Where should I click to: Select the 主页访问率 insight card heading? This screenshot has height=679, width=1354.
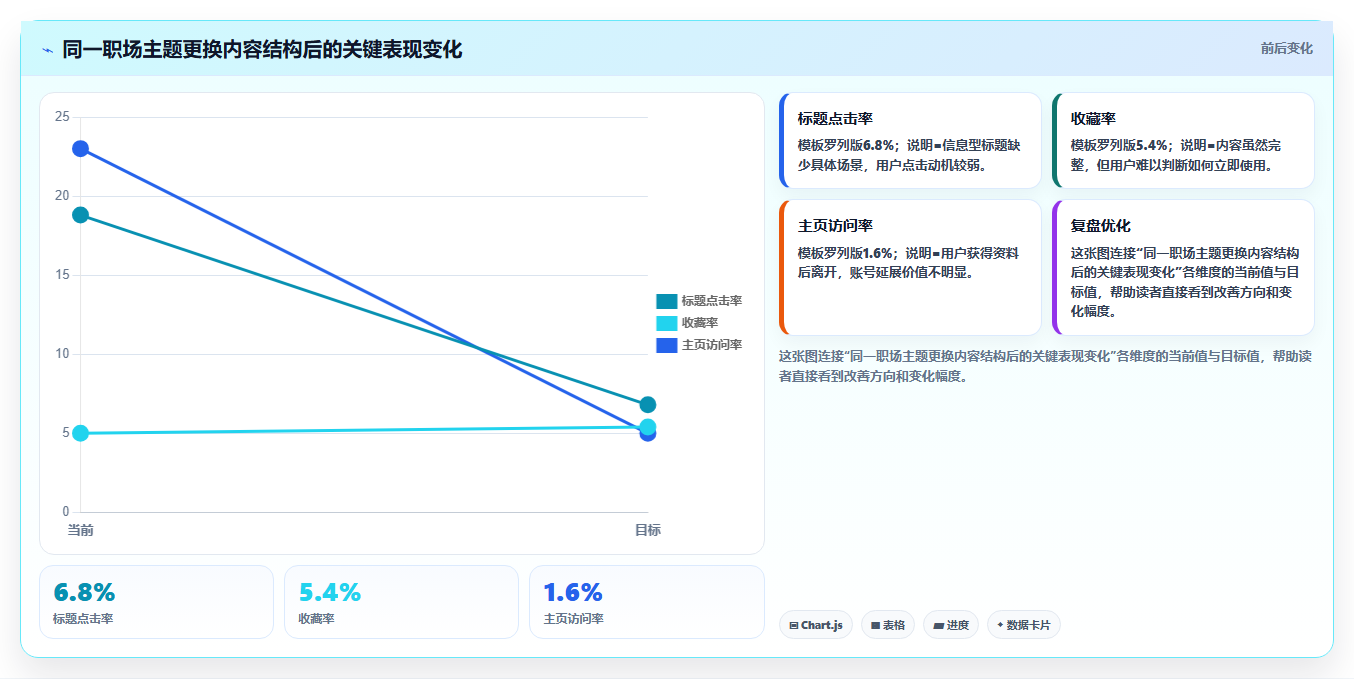point(835,226)
